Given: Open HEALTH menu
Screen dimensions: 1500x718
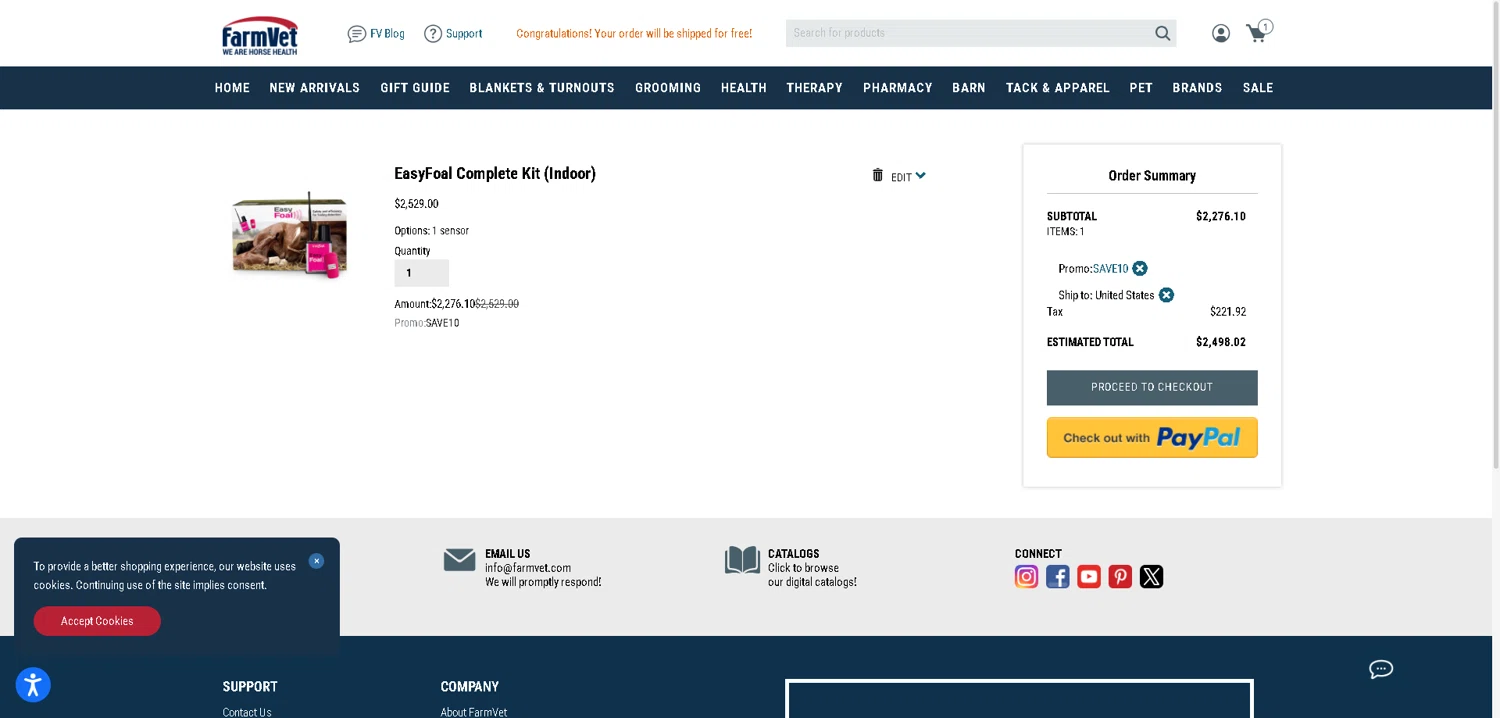Looking at the screenshot, I should tap(744, 88).
